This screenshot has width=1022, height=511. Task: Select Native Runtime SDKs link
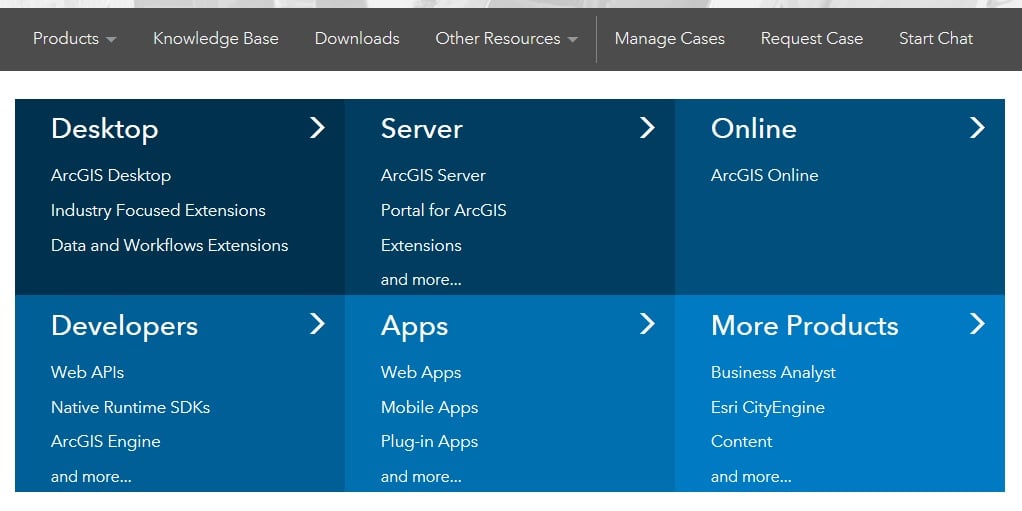130,407
